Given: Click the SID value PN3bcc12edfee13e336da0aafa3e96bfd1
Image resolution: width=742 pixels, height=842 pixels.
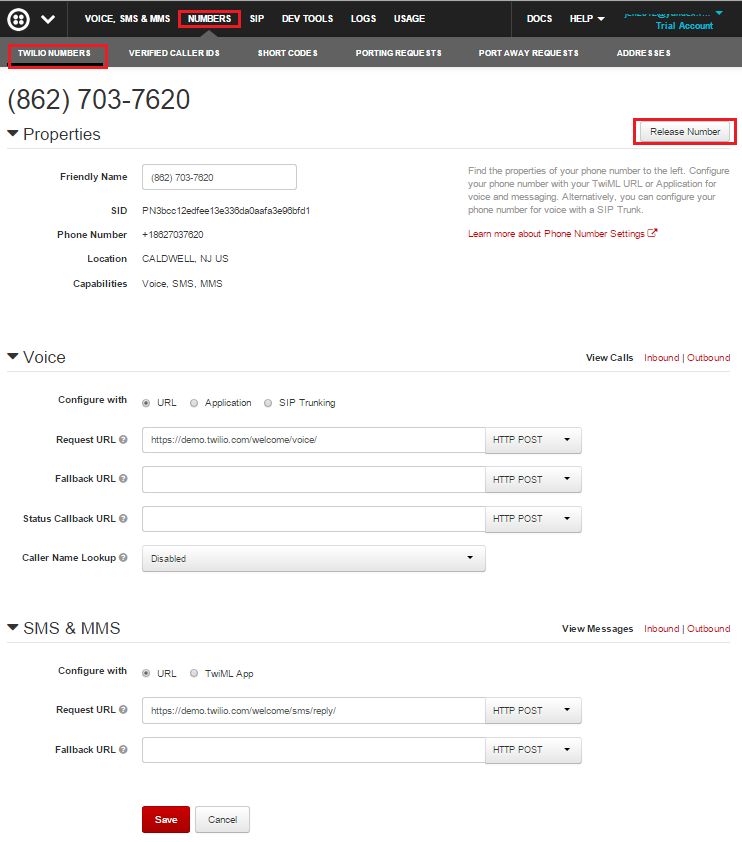Looking at the screenshot, I should [x=226, y=210].
